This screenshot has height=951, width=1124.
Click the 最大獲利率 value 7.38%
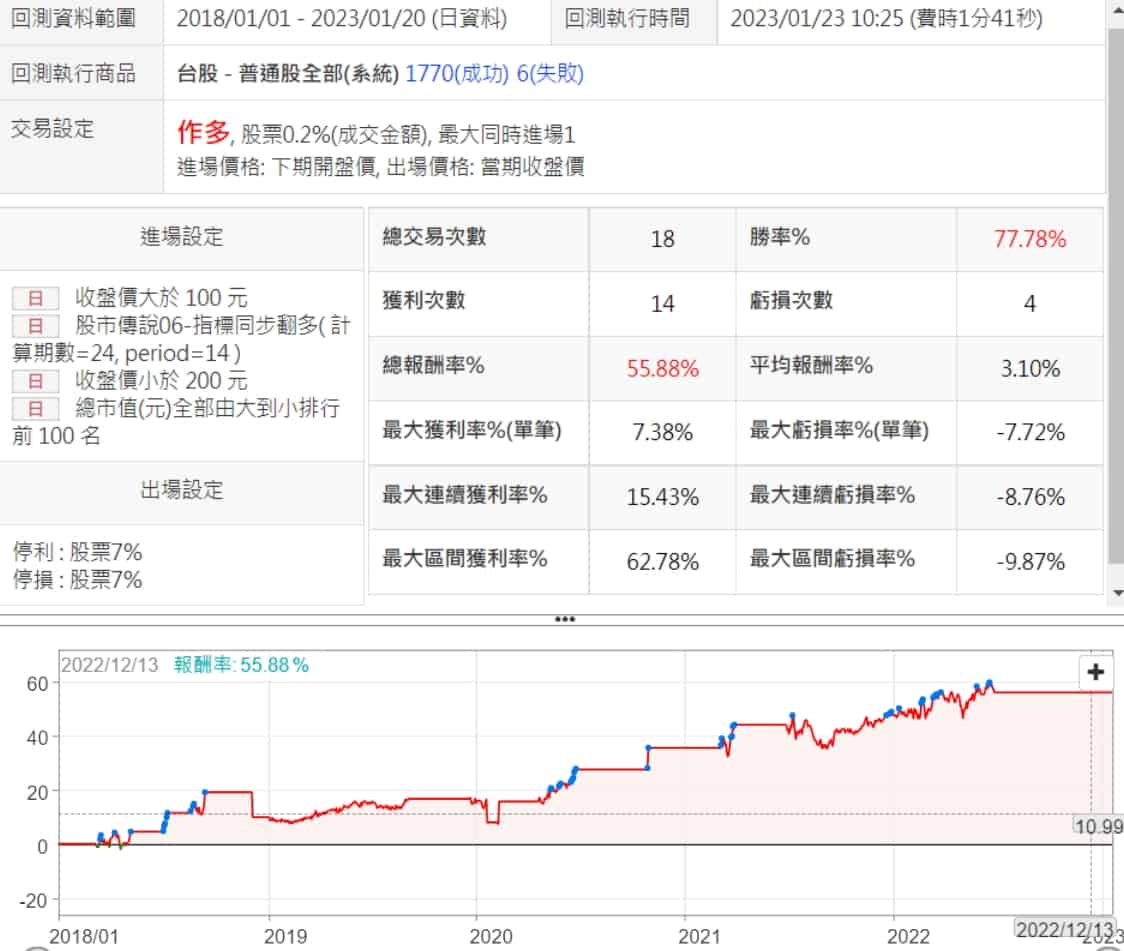[x=662, y=432]
